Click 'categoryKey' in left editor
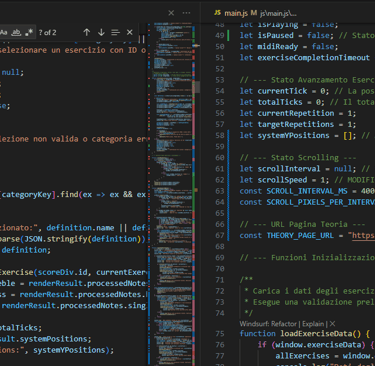This screenshot has height=366, width=375. click(27, 195)
